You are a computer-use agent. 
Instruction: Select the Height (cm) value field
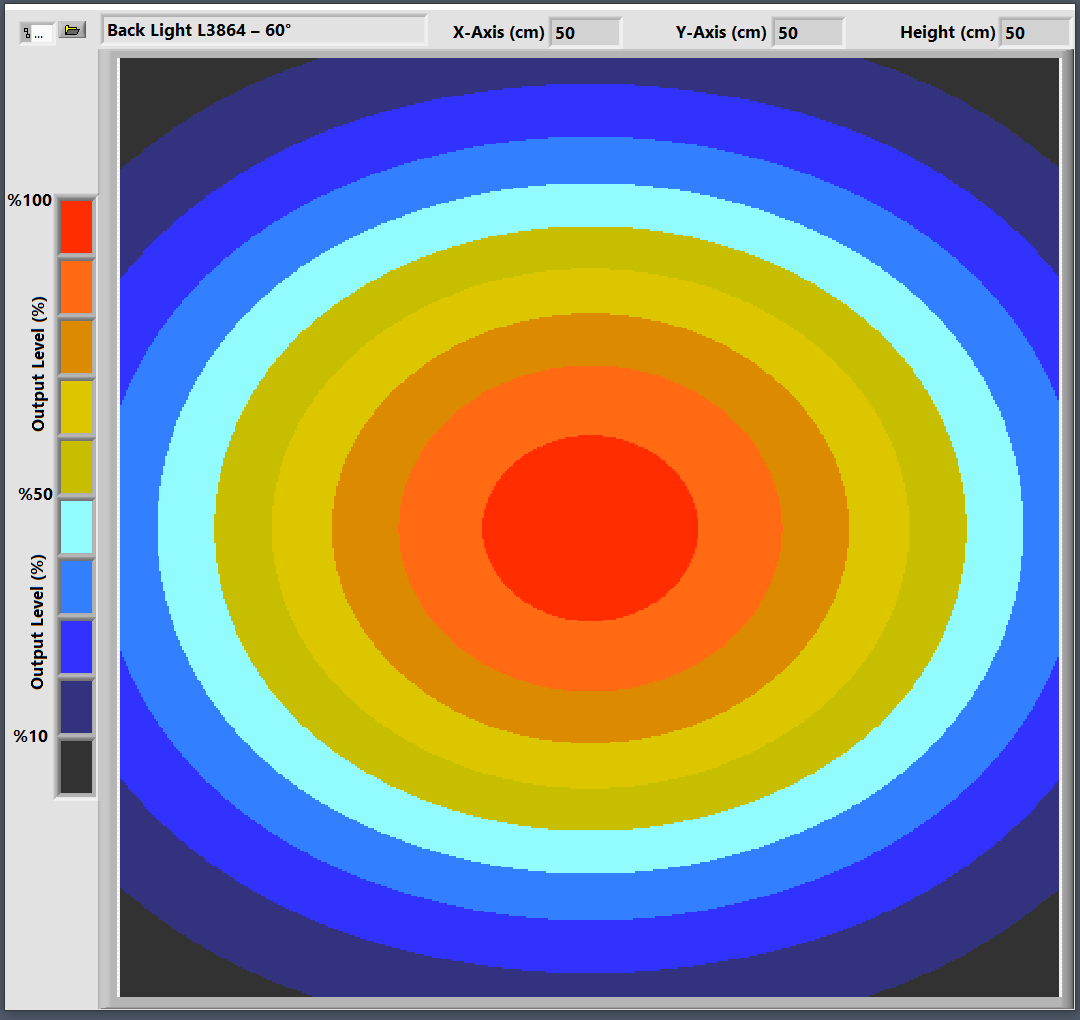pos(1035,33)
